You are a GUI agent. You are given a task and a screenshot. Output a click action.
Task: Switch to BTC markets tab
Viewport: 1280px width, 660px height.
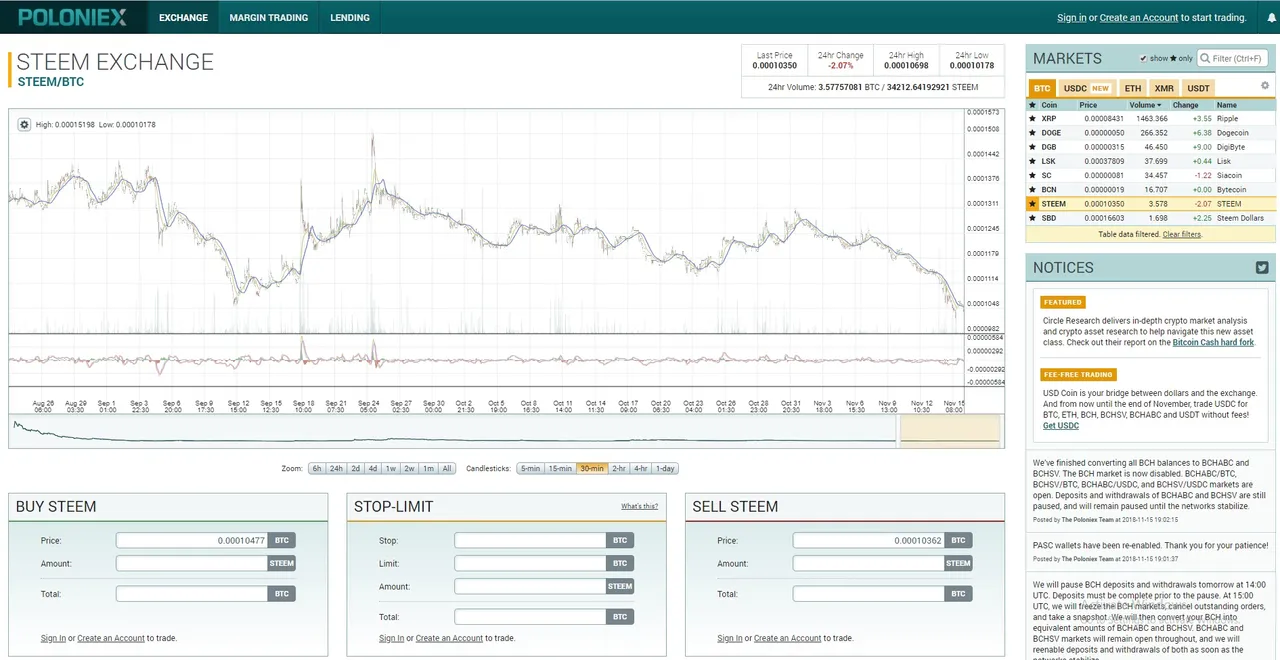click(x=1042, y=88)
